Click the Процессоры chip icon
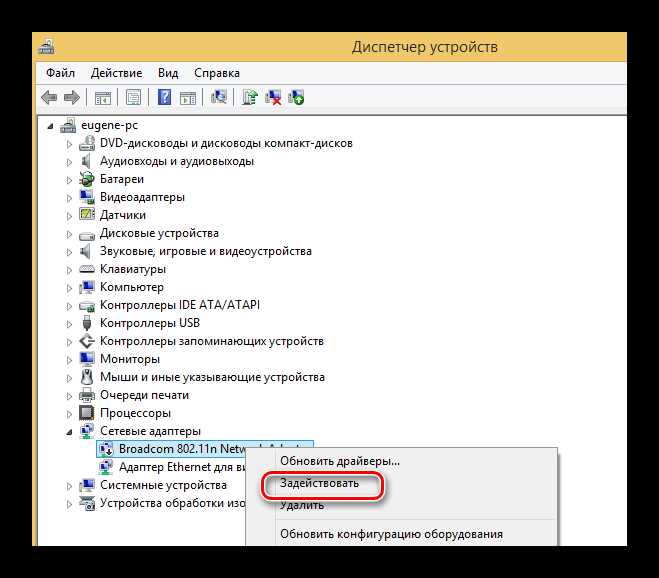The width and height of the screenshot is (659, 578). click(x=87, y=413)
